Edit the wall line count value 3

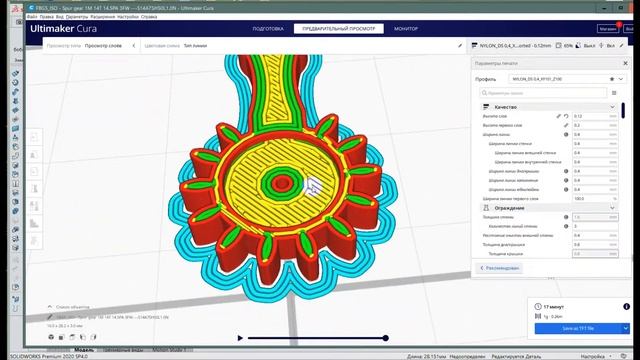[595, 226]
